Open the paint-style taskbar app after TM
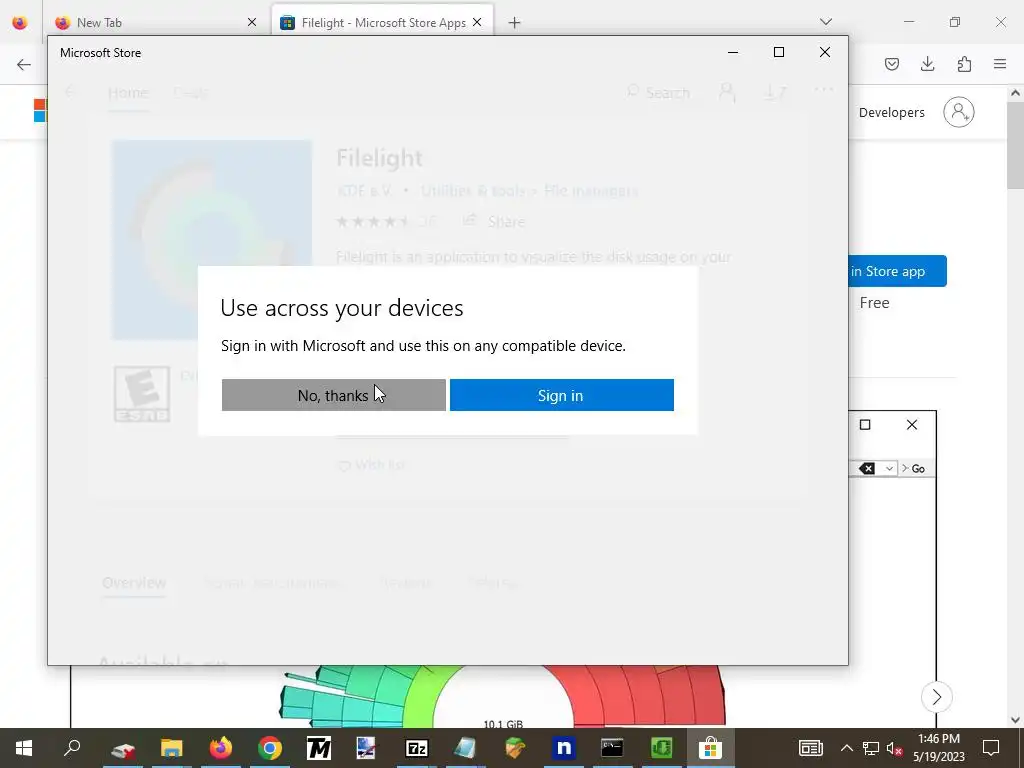The height and width of the screenshot is (768, 1024). coord(366,748)
